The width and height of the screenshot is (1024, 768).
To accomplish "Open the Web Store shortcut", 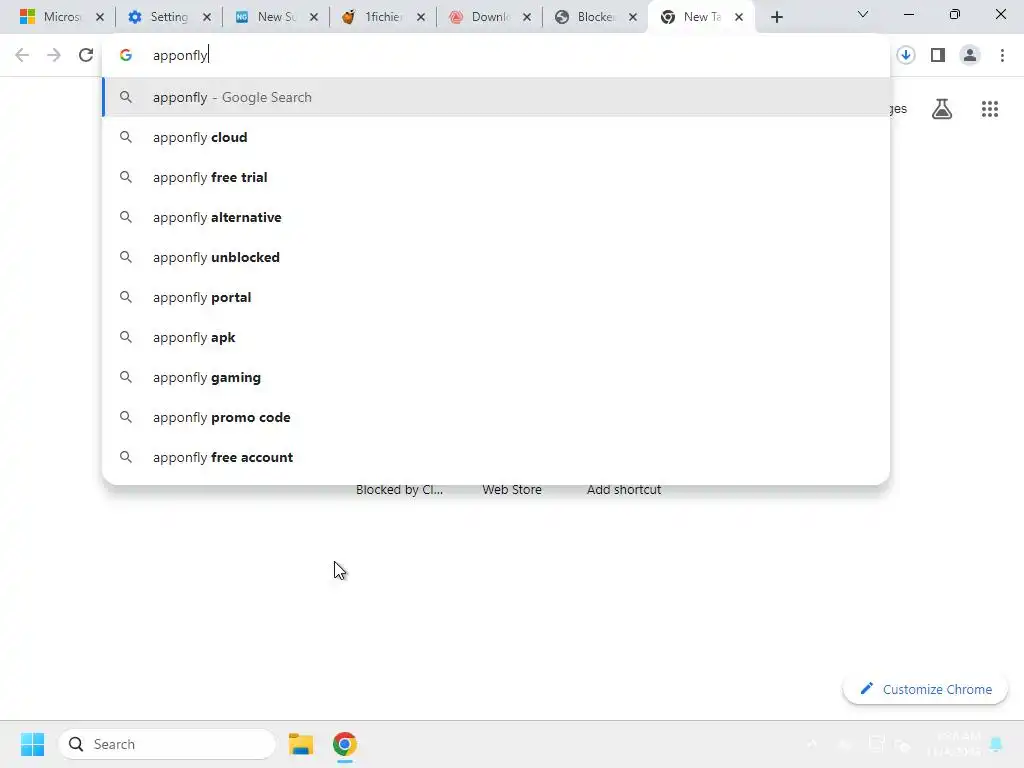I will [x=512, y=490].
